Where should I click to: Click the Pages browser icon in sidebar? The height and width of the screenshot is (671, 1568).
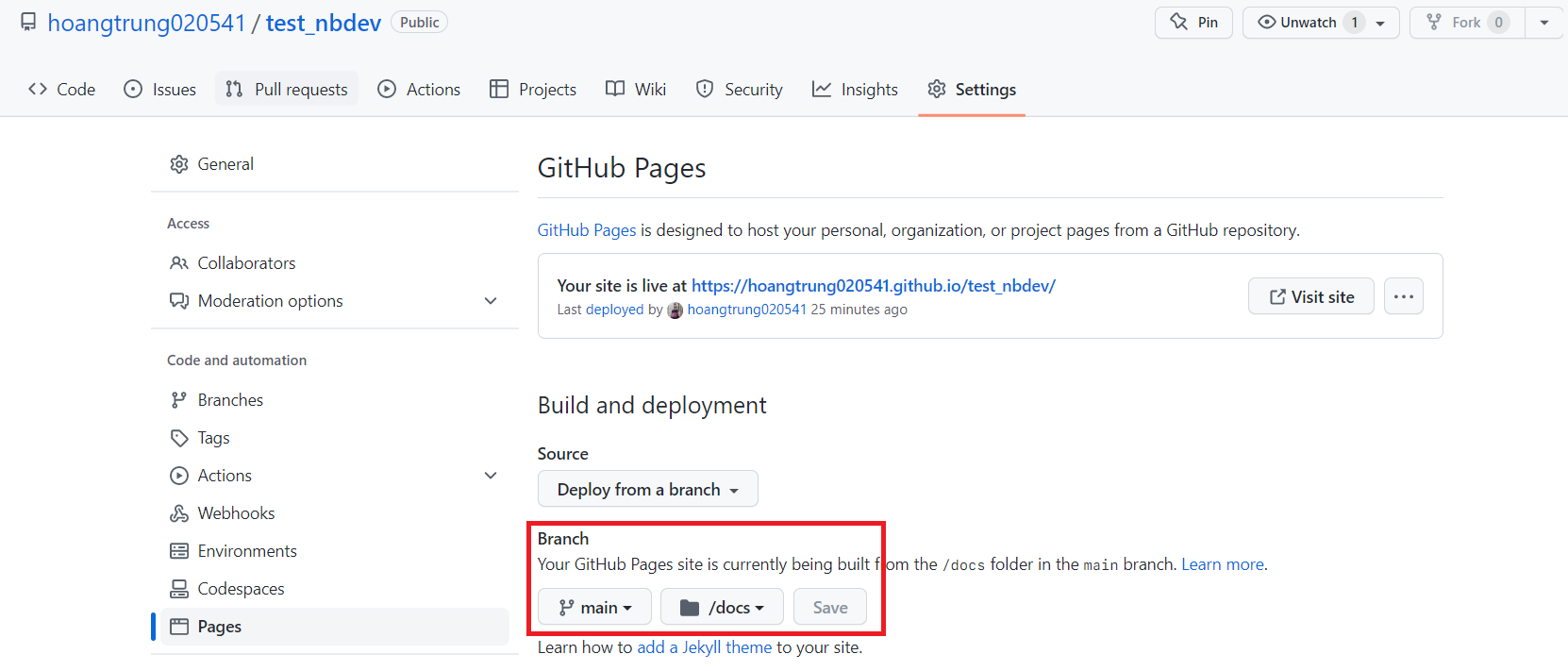click(x=179, y=627)
